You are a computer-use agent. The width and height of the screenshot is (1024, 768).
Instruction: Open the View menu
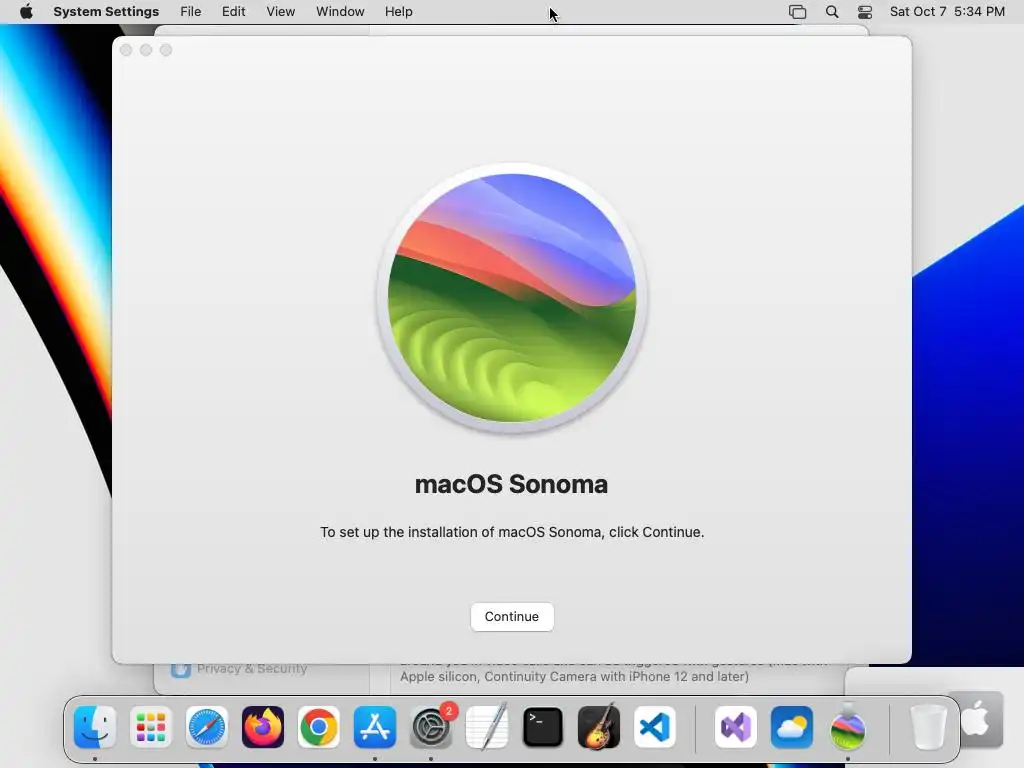[280, 12]
